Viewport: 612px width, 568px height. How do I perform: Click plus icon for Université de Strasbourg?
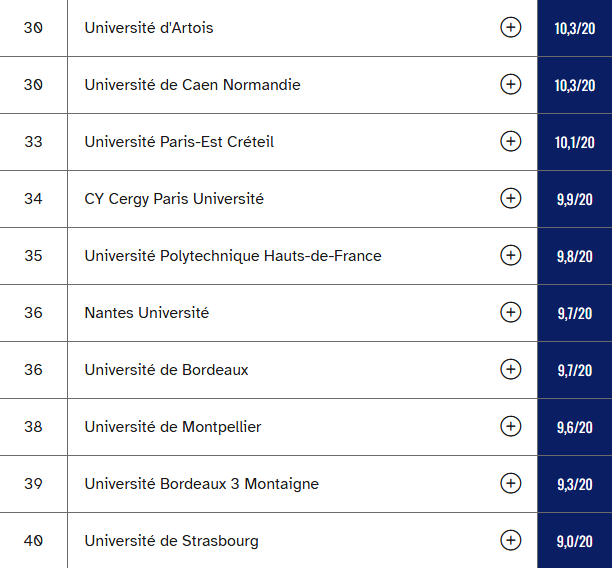tap(511, 541)
